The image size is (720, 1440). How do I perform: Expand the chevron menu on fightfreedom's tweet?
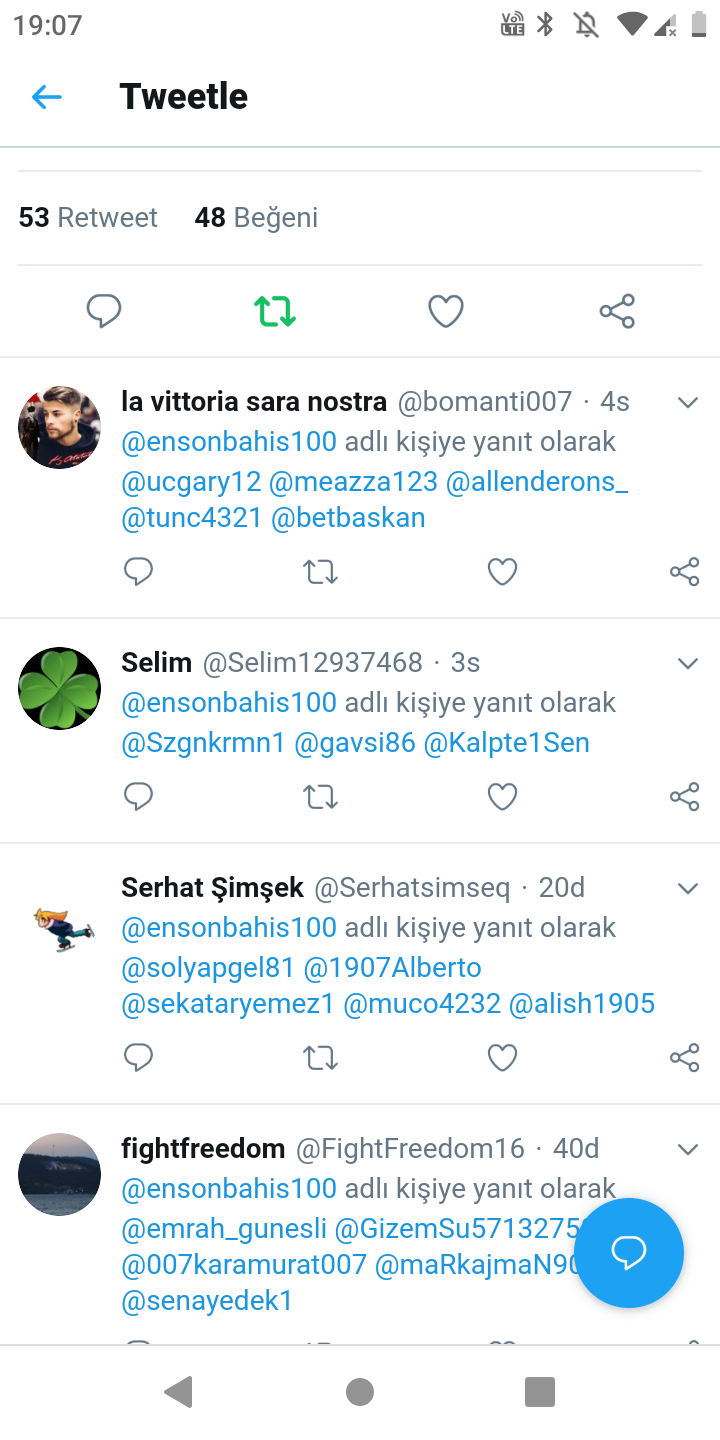(x=688, y=1150)
